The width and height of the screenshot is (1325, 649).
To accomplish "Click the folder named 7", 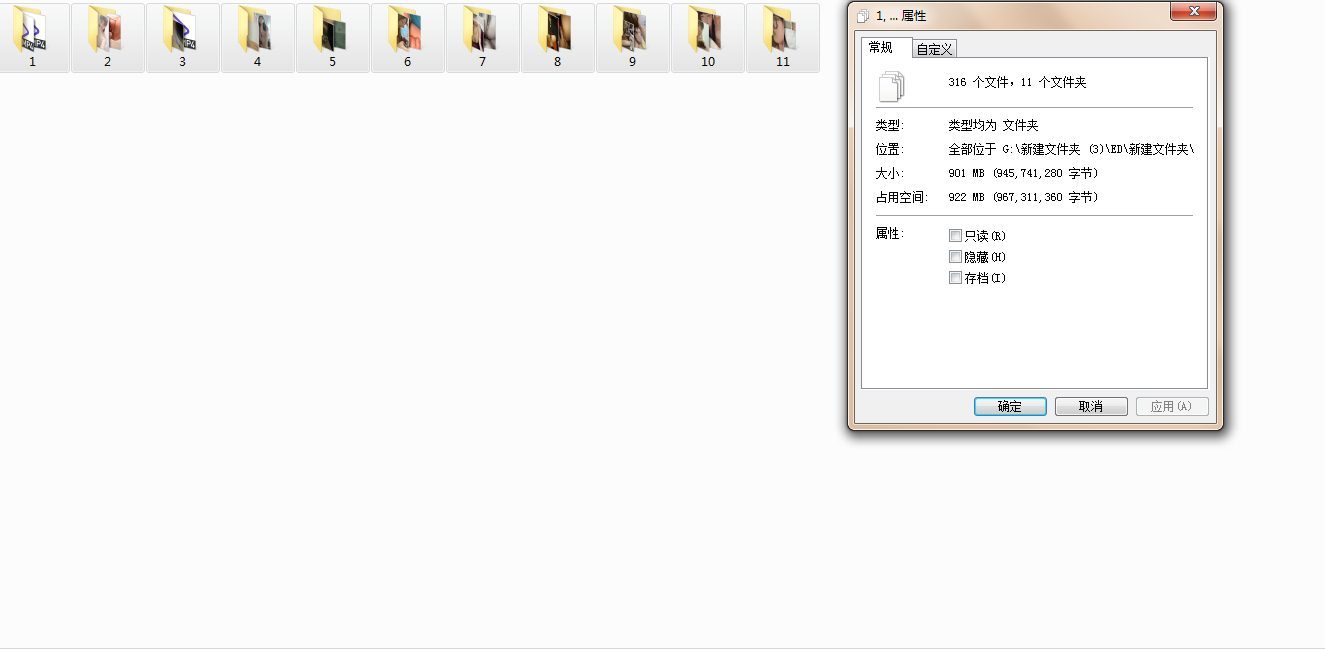I will click(482, 32).
